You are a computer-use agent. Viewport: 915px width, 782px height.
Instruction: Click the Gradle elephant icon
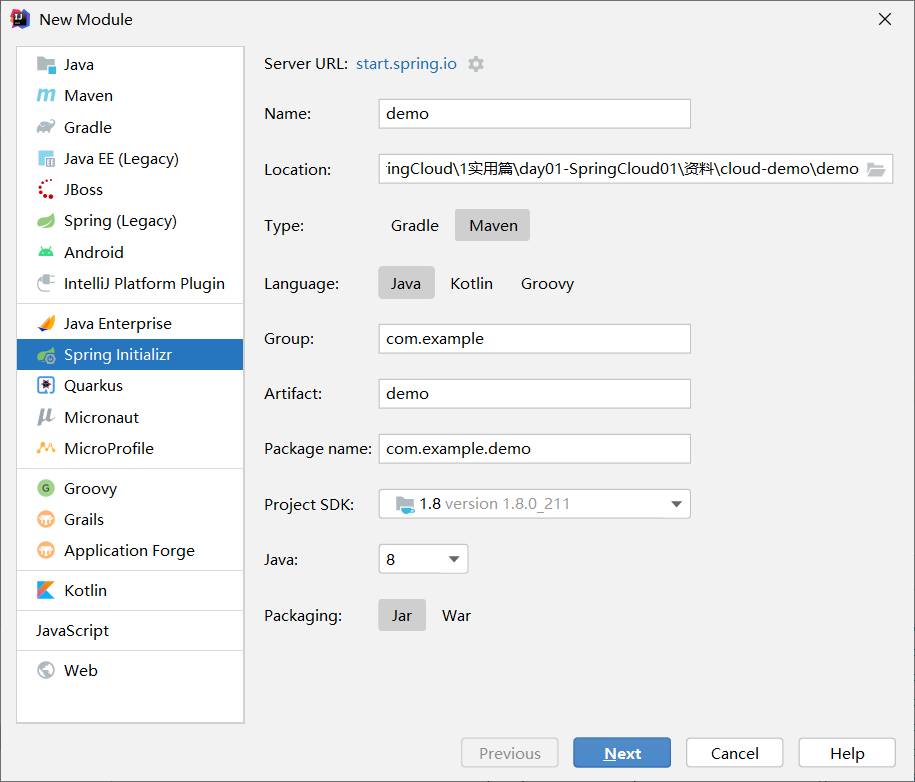pos(46,127)
